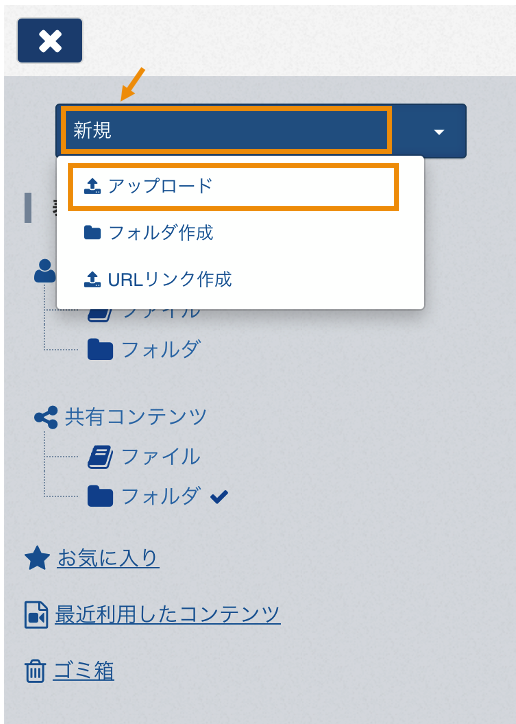Viewport: 516px width, 724px height.
Task: Click the upload icon beside アップロード
Action: [x=92, y=186]
